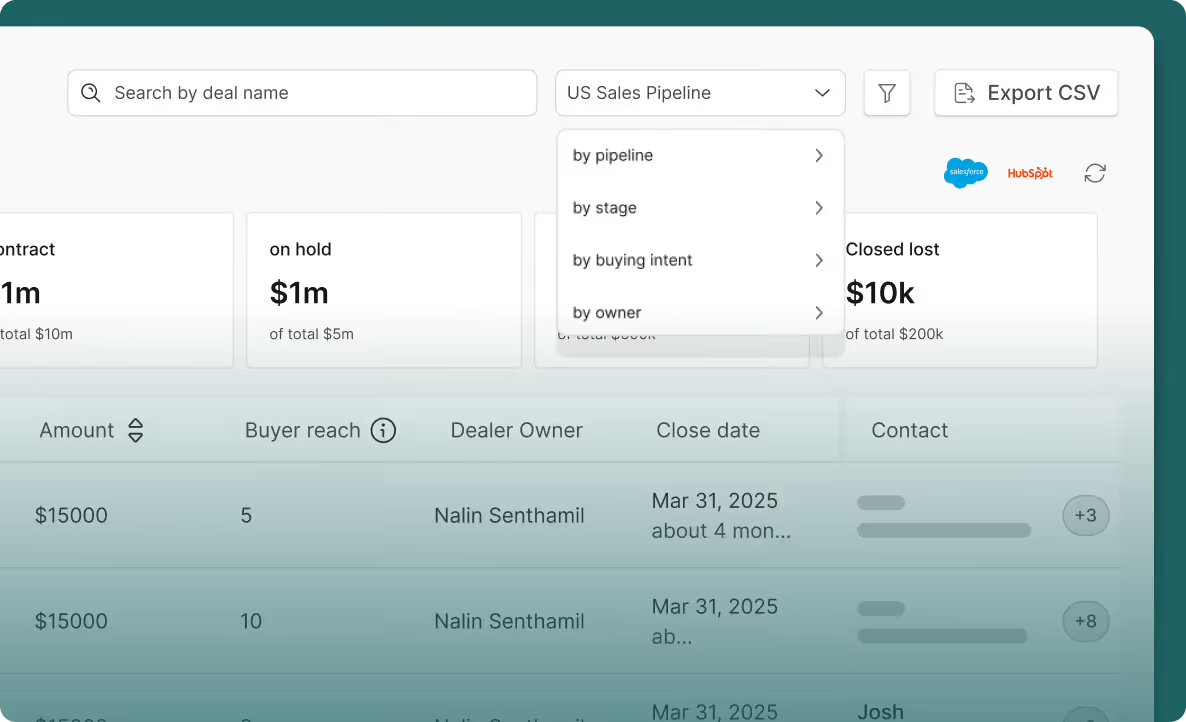Screen dimensions: 1186x722
Task: Focus the Search by deal name field
Action: pos(302,93)
